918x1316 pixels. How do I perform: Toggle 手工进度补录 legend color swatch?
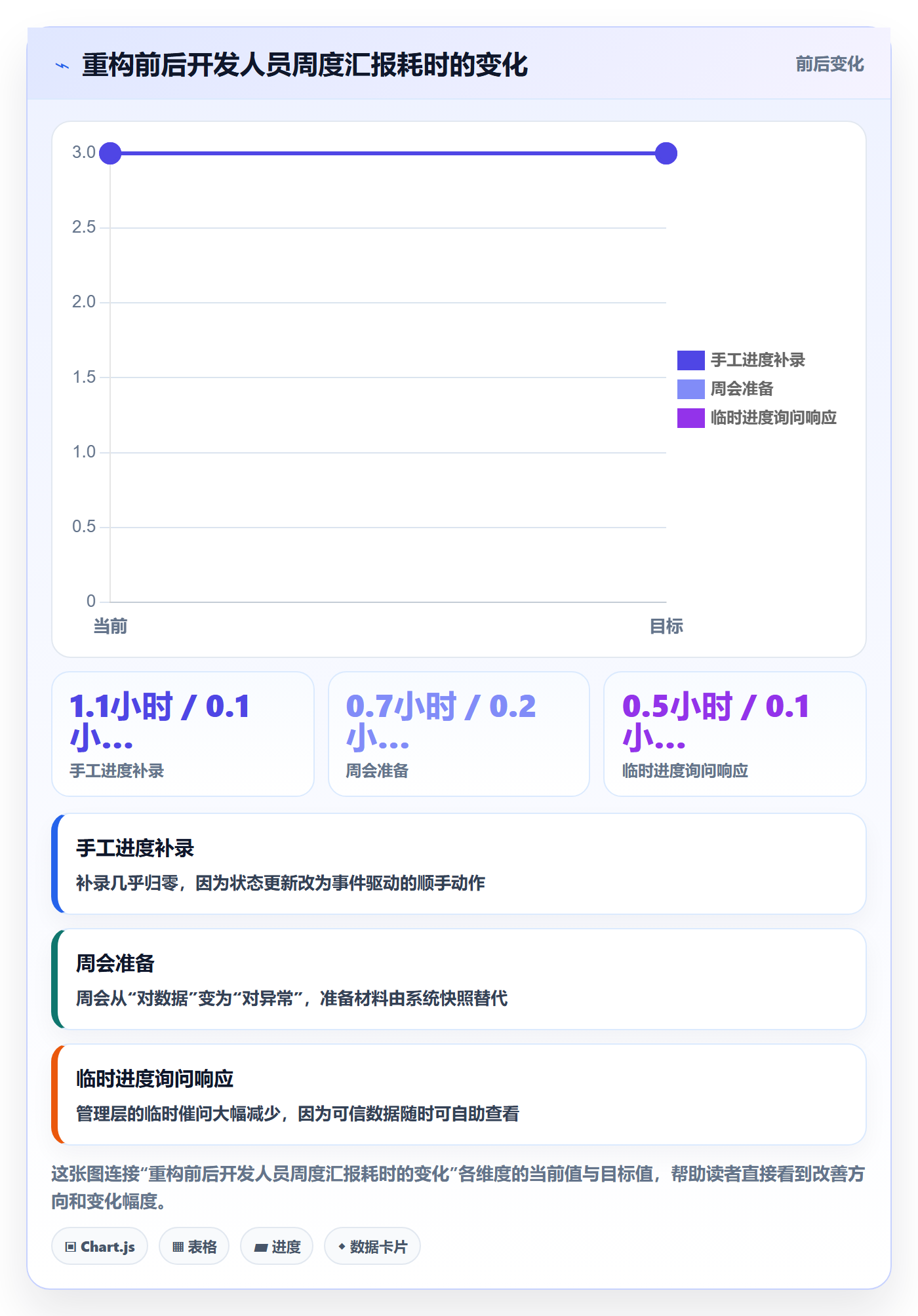pyautogui.click(x=690, y=360)
